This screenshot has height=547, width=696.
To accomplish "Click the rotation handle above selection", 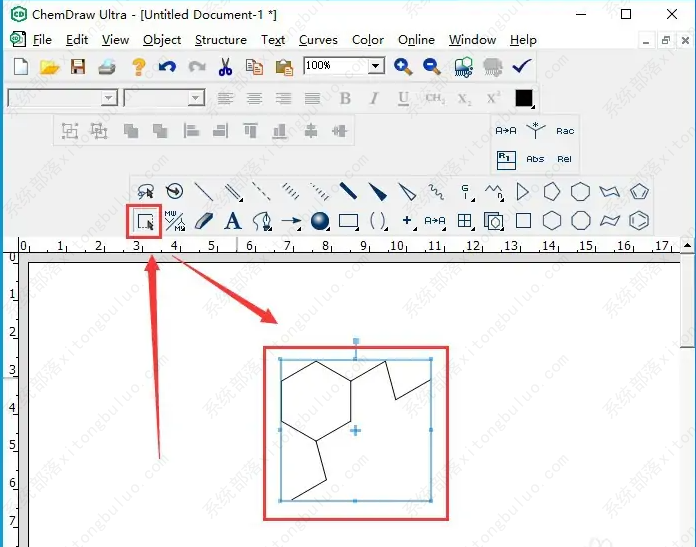I will (356, 341).
